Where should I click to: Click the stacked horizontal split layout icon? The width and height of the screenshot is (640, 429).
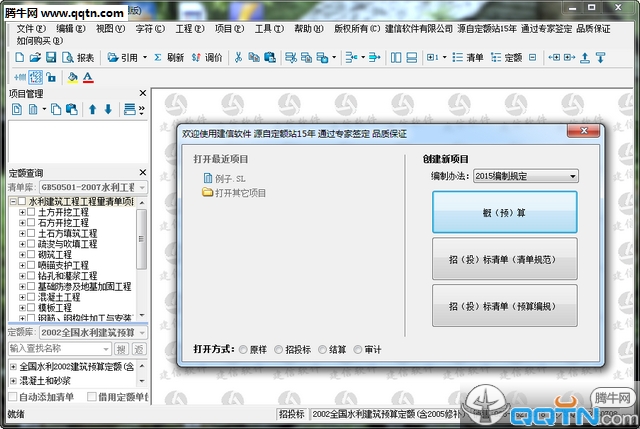tap(412, 58)
